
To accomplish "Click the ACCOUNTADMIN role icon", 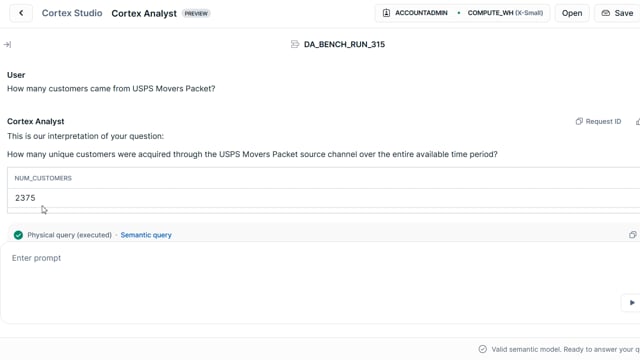I will coord(386,13).
